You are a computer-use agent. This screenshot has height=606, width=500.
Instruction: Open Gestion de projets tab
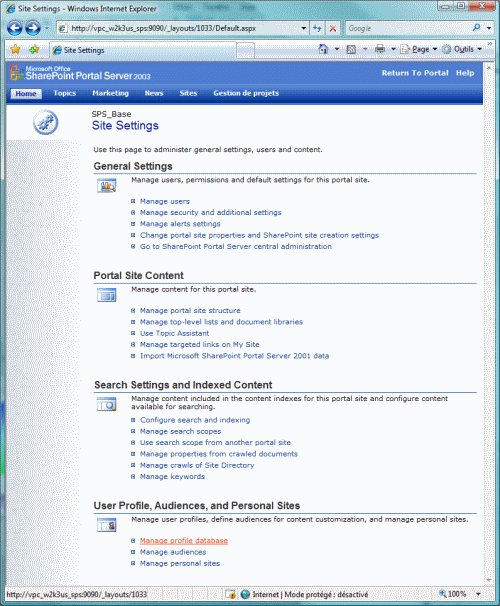click(x=246, y=93)
